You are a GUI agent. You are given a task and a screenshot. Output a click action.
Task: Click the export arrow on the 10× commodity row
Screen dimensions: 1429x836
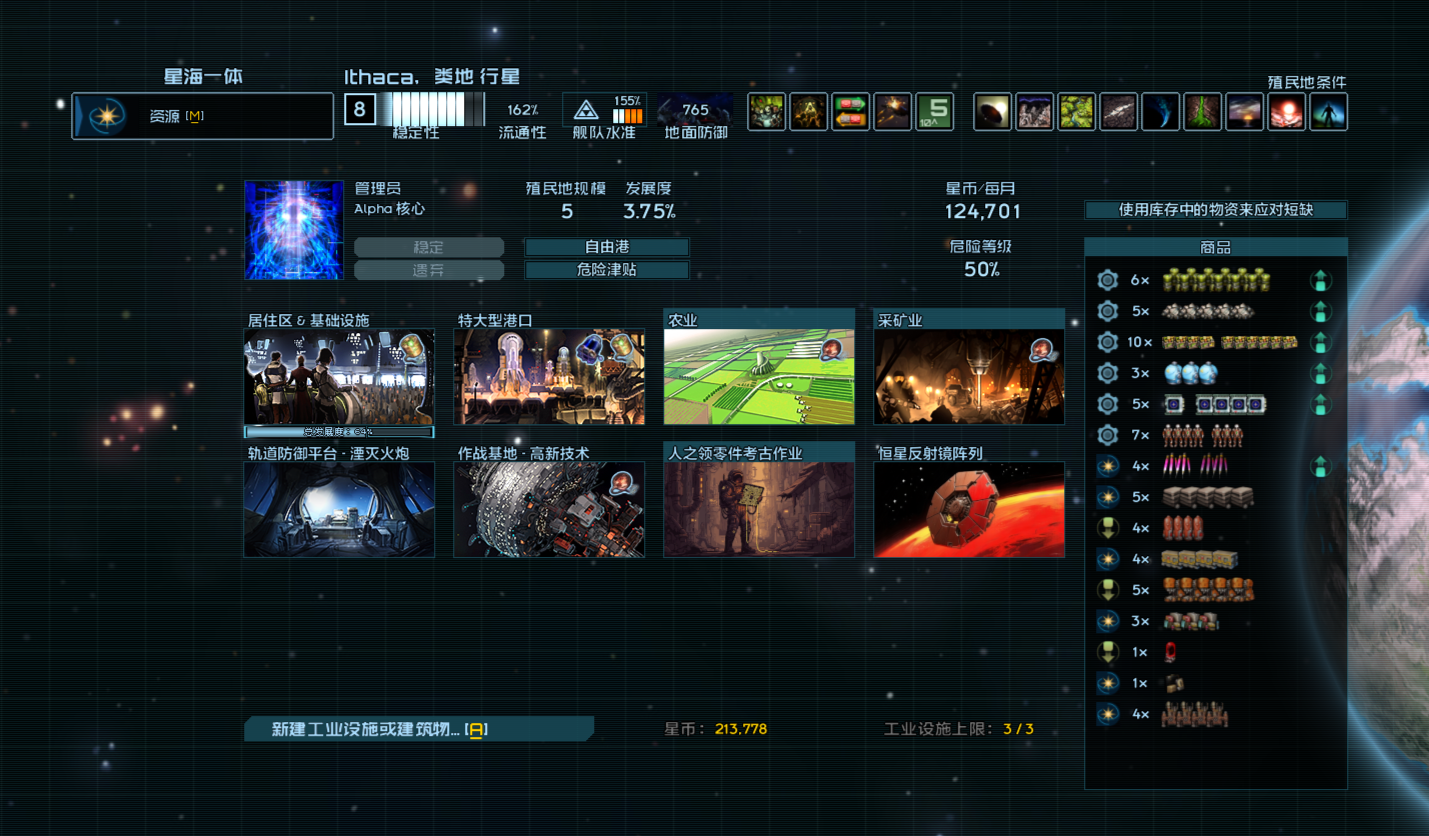[x=1321, y=342]
